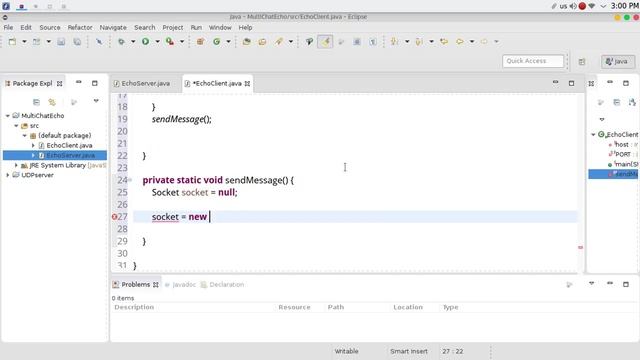Maximize the editor area

571,83
